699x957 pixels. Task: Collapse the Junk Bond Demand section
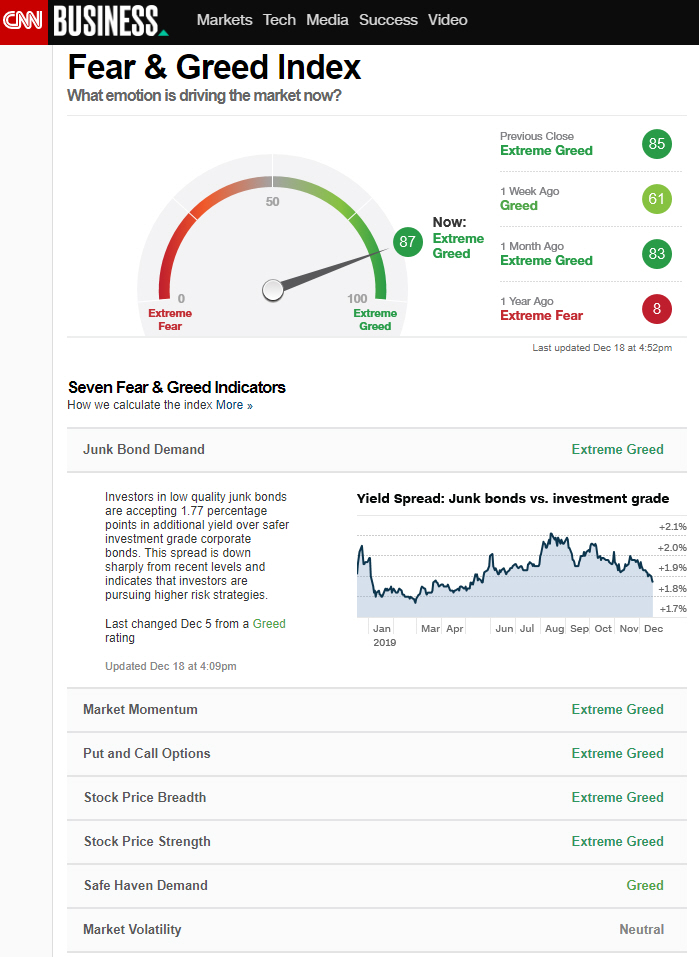point(377,450)
